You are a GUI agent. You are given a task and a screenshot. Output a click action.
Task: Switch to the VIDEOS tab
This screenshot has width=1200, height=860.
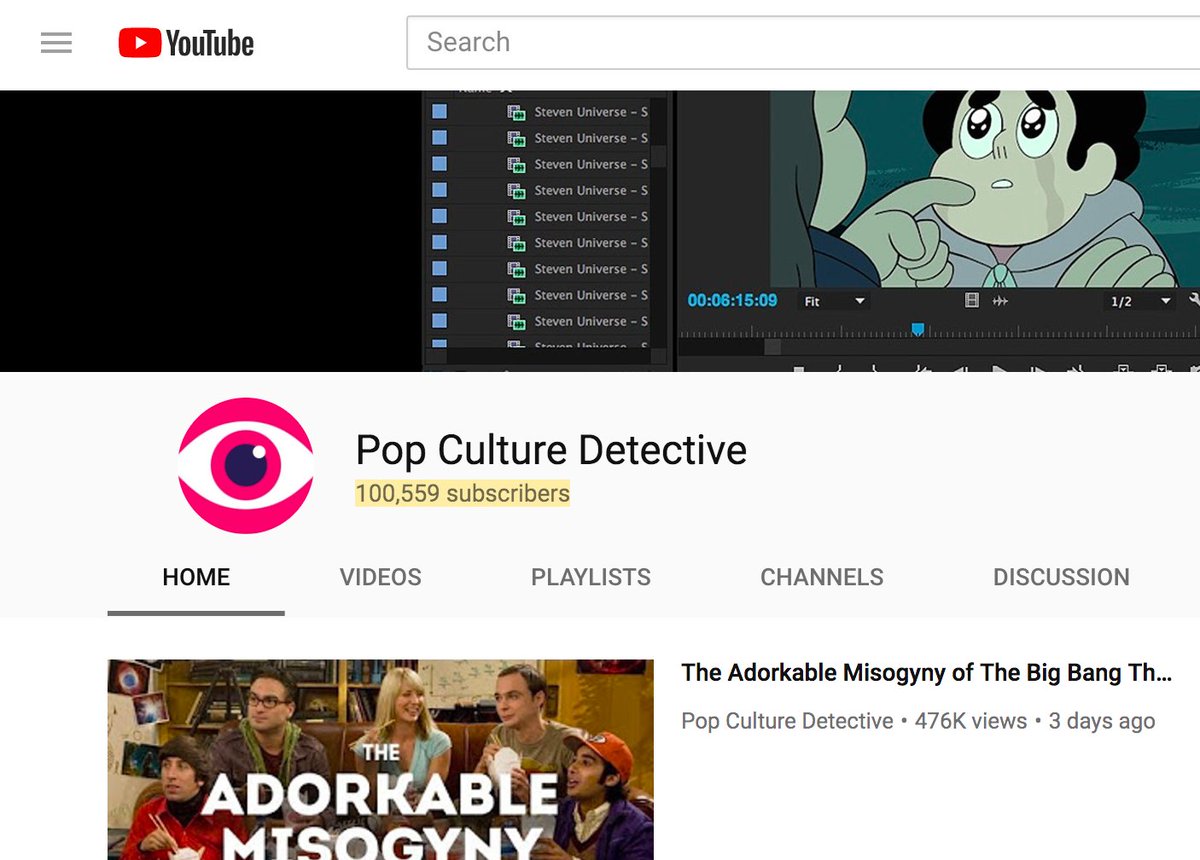[x=380, y=577]
